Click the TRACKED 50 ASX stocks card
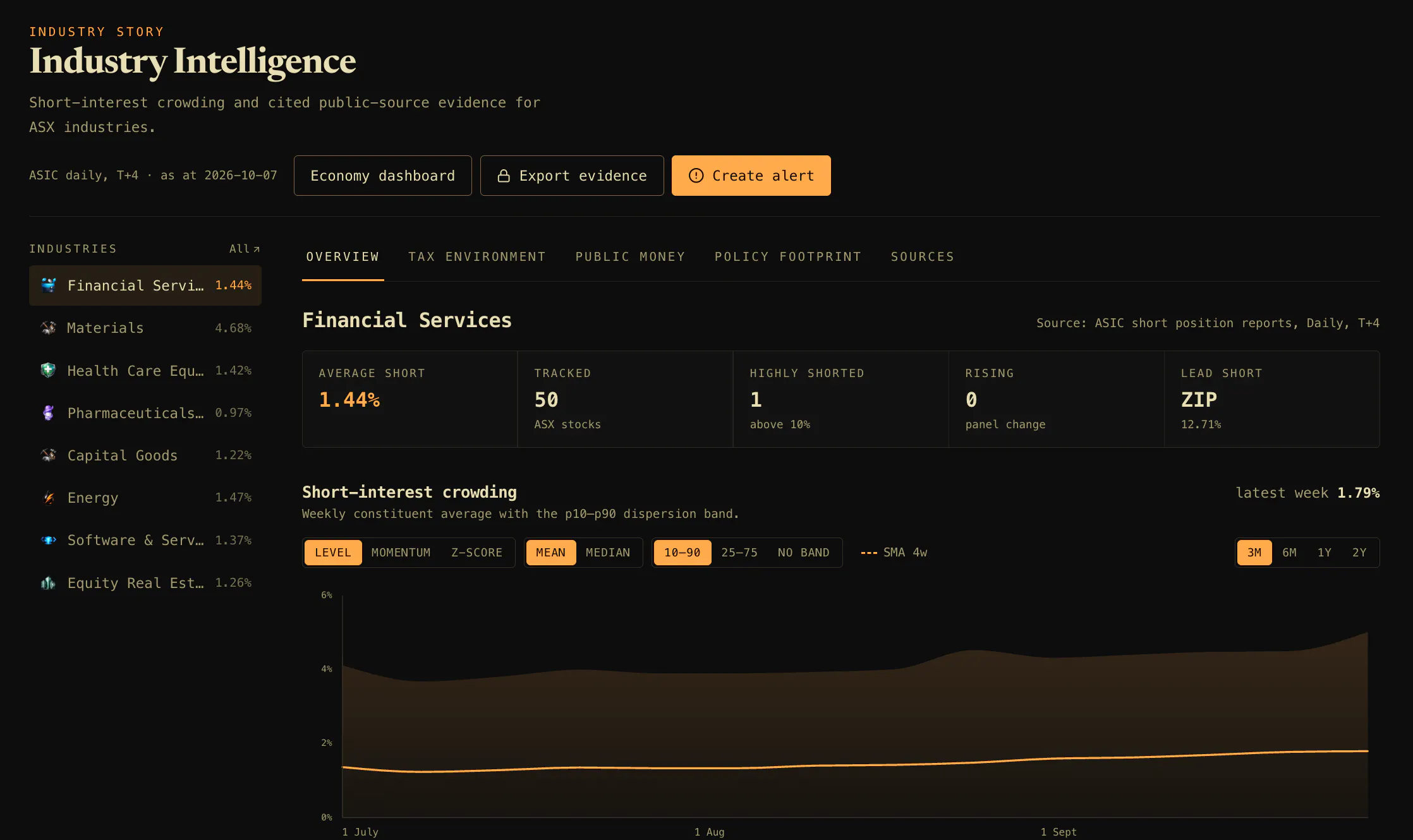The height and width of the screenshot is (840, 1413). coord(625,399)
